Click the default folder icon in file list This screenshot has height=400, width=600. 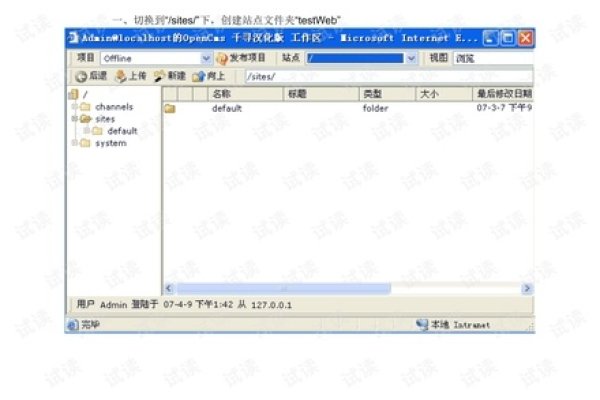point(170,108)
